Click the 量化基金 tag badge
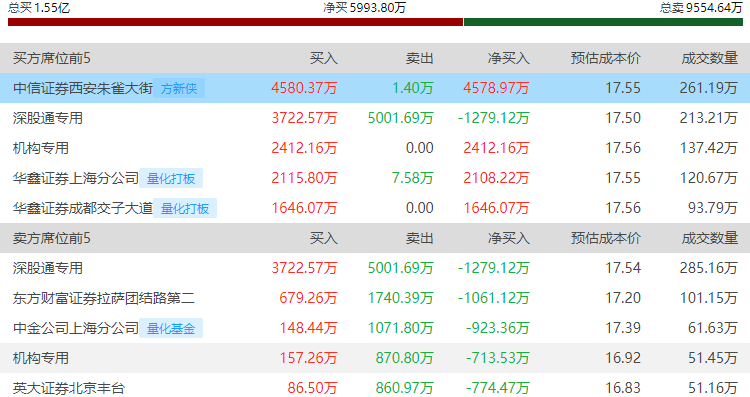Image resolution: width=750 pixels, height=397 pixels. 171,329
